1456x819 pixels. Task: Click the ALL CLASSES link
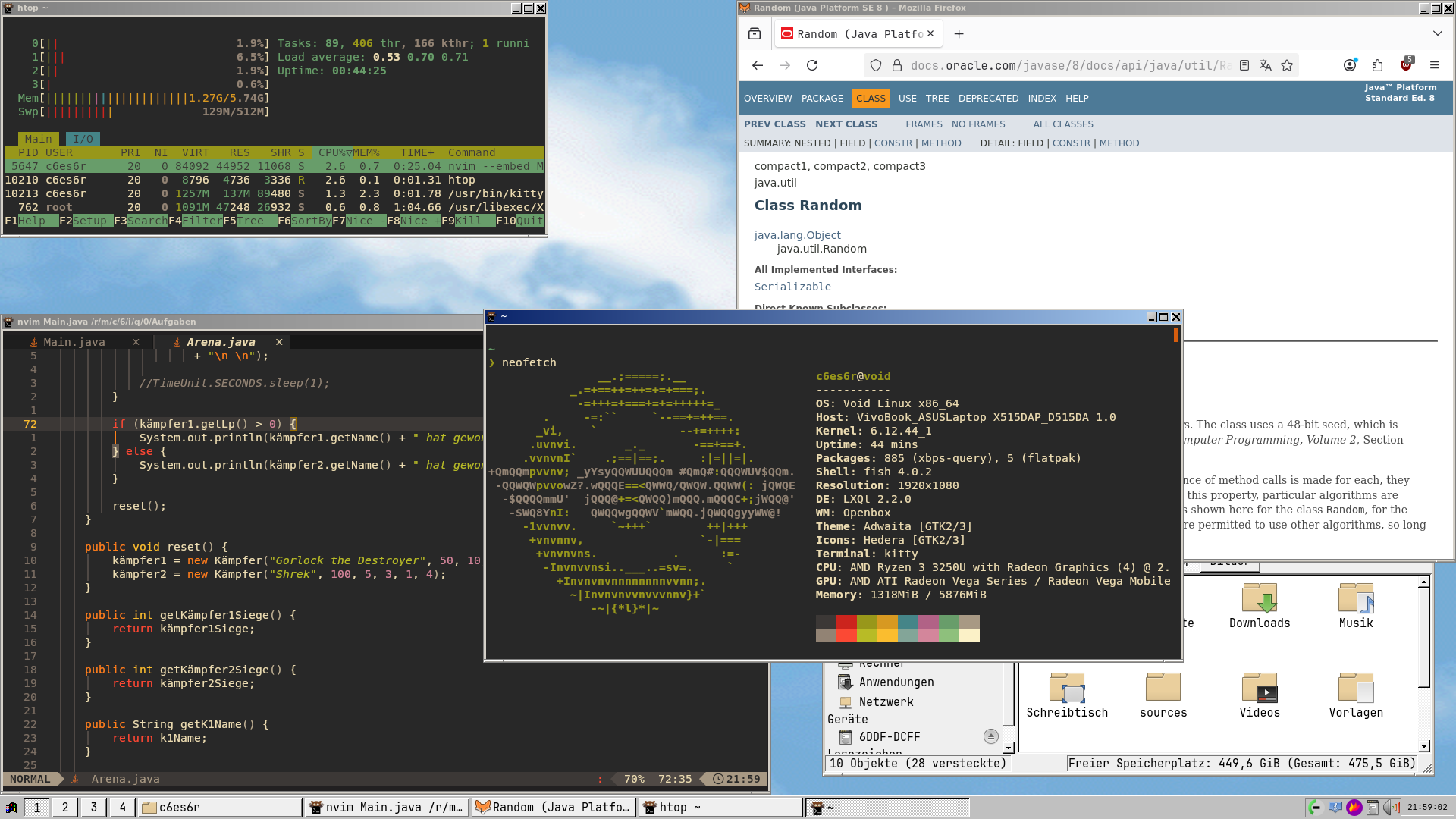click(x=1063, y=124)
